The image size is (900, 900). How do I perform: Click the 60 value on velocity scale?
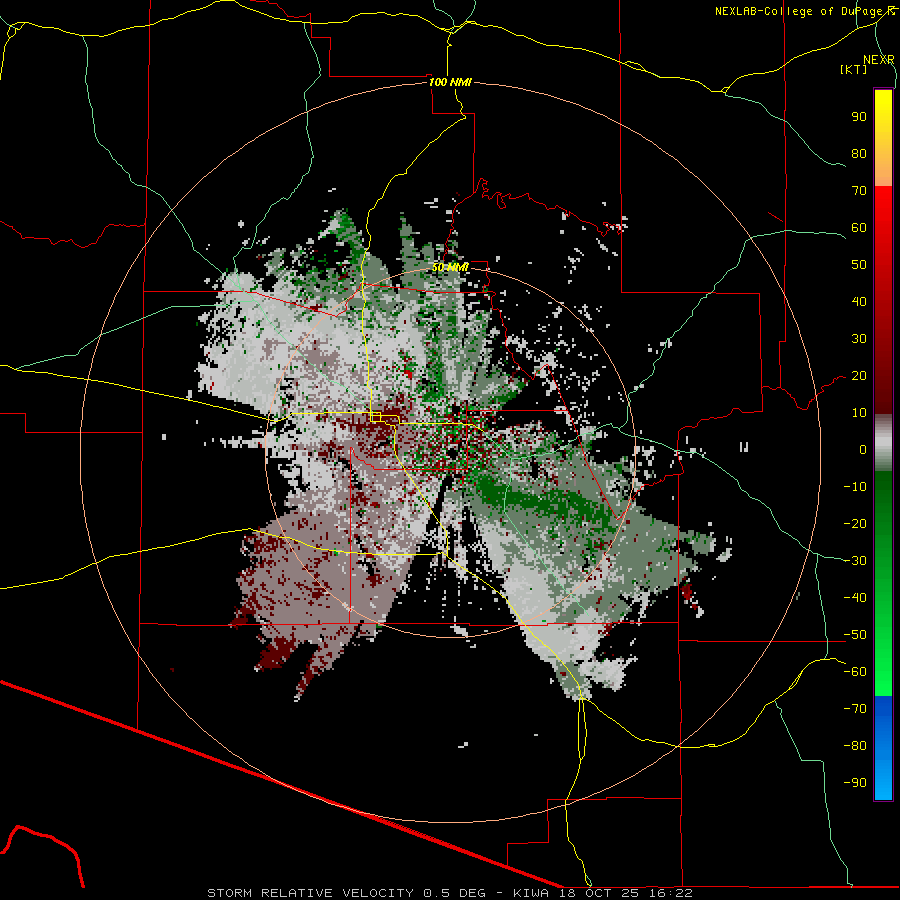tap(859, 228)
